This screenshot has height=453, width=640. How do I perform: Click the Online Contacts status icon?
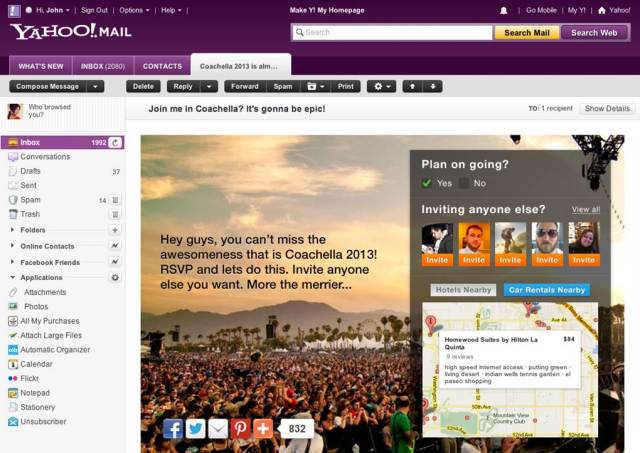point(115,246)
